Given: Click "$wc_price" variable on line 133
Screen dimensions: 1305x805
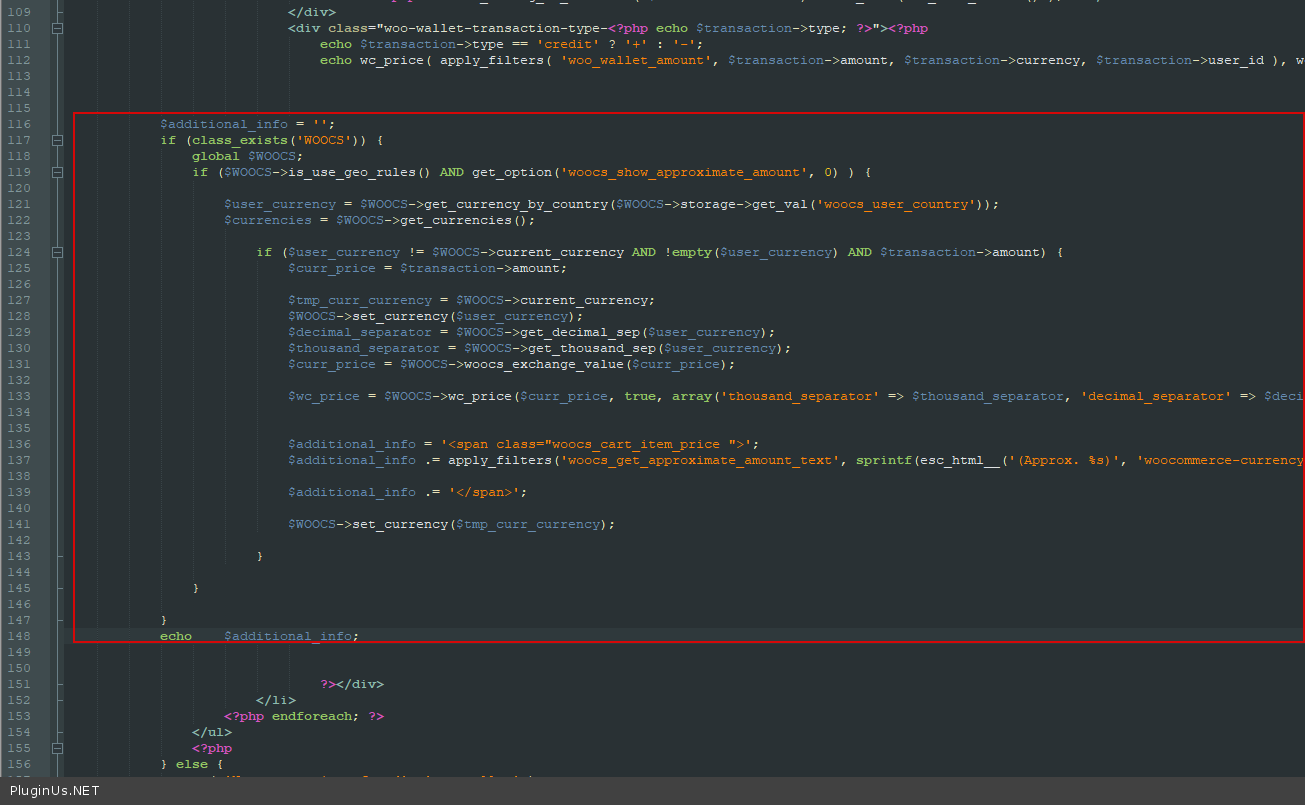Looking at the screenshot, I should click(324, 396).
